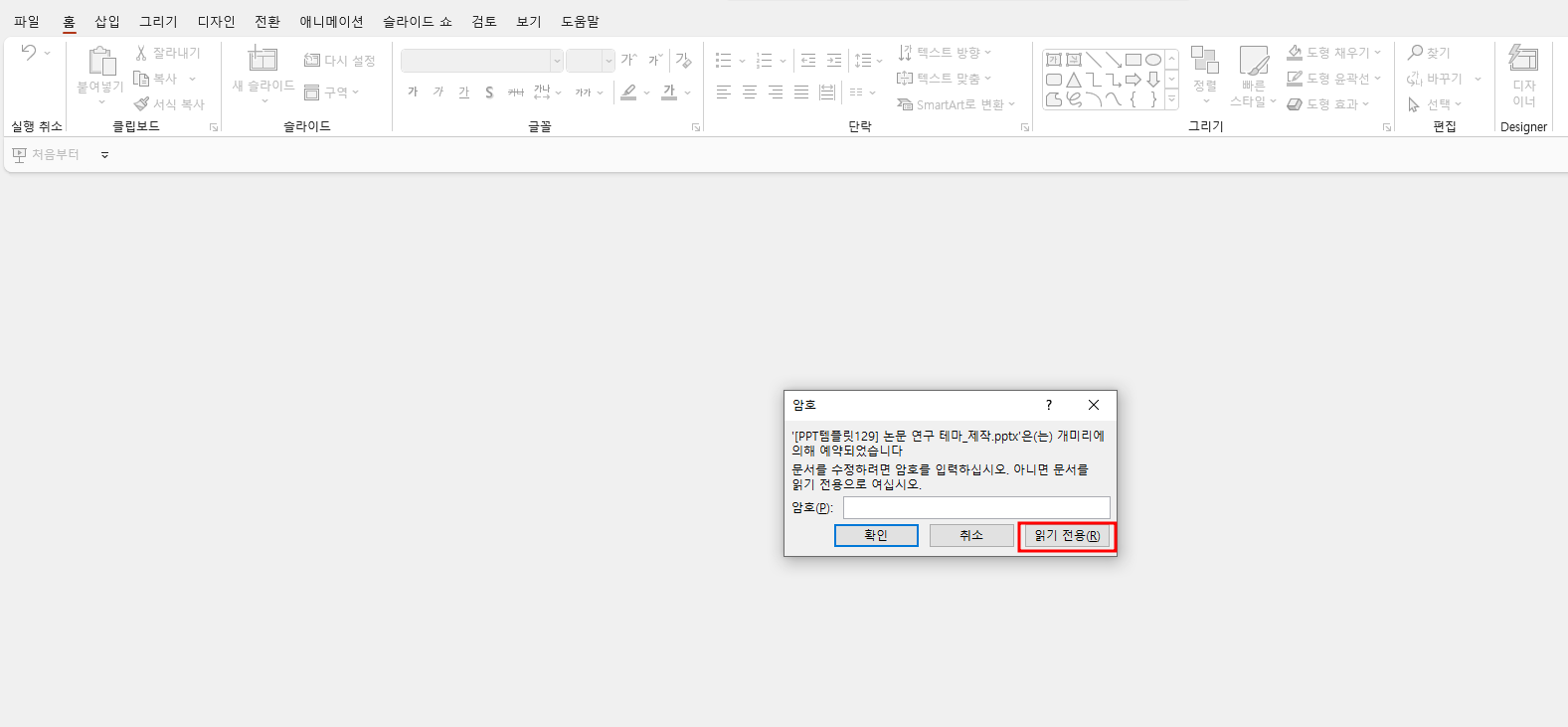Viewport: 1568px width, 727px height.
Task: Open the Shape Effects (도형 효과) dropdown
Action: click(1366, 104)
